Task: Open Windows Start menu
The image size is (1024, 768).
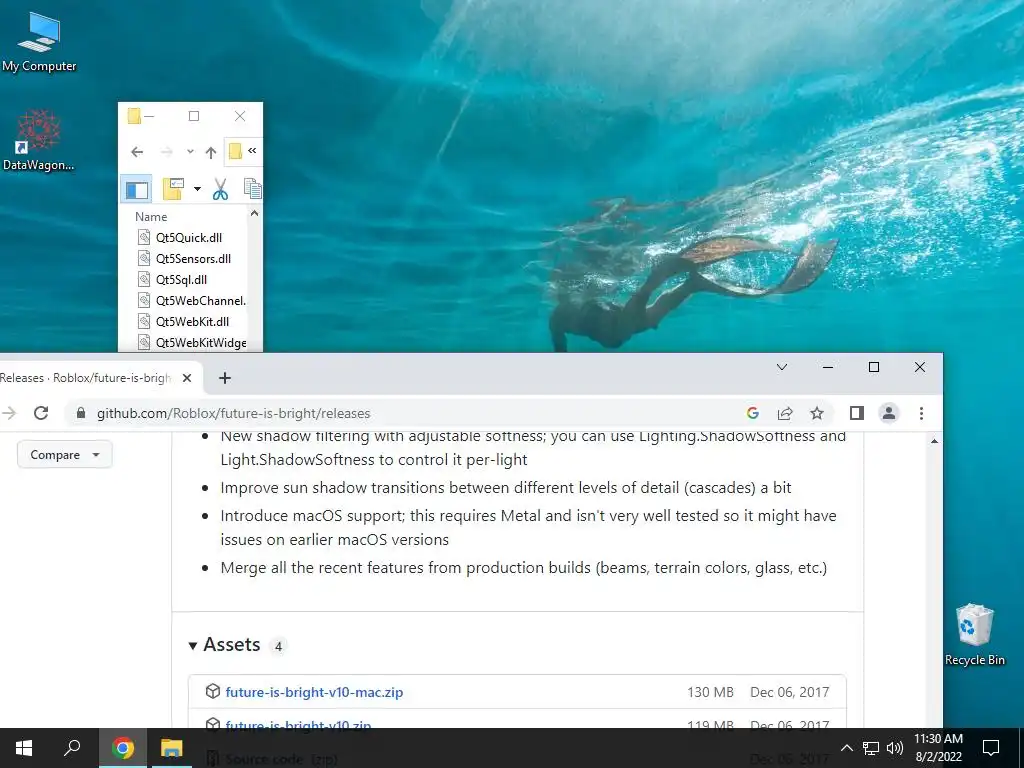Action: click(24, 748)
